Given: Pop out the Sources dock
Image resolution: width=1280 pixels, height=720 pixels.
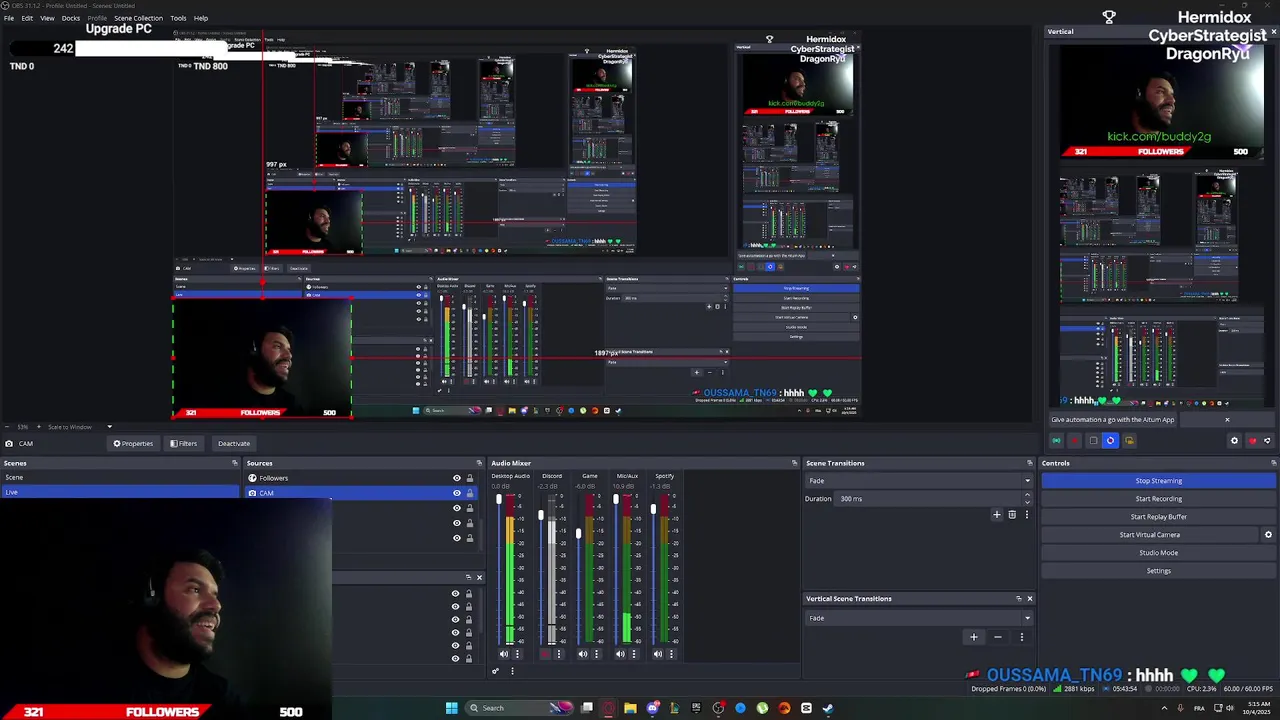Looking at the screenshot, I should click(x=479, y=463).
